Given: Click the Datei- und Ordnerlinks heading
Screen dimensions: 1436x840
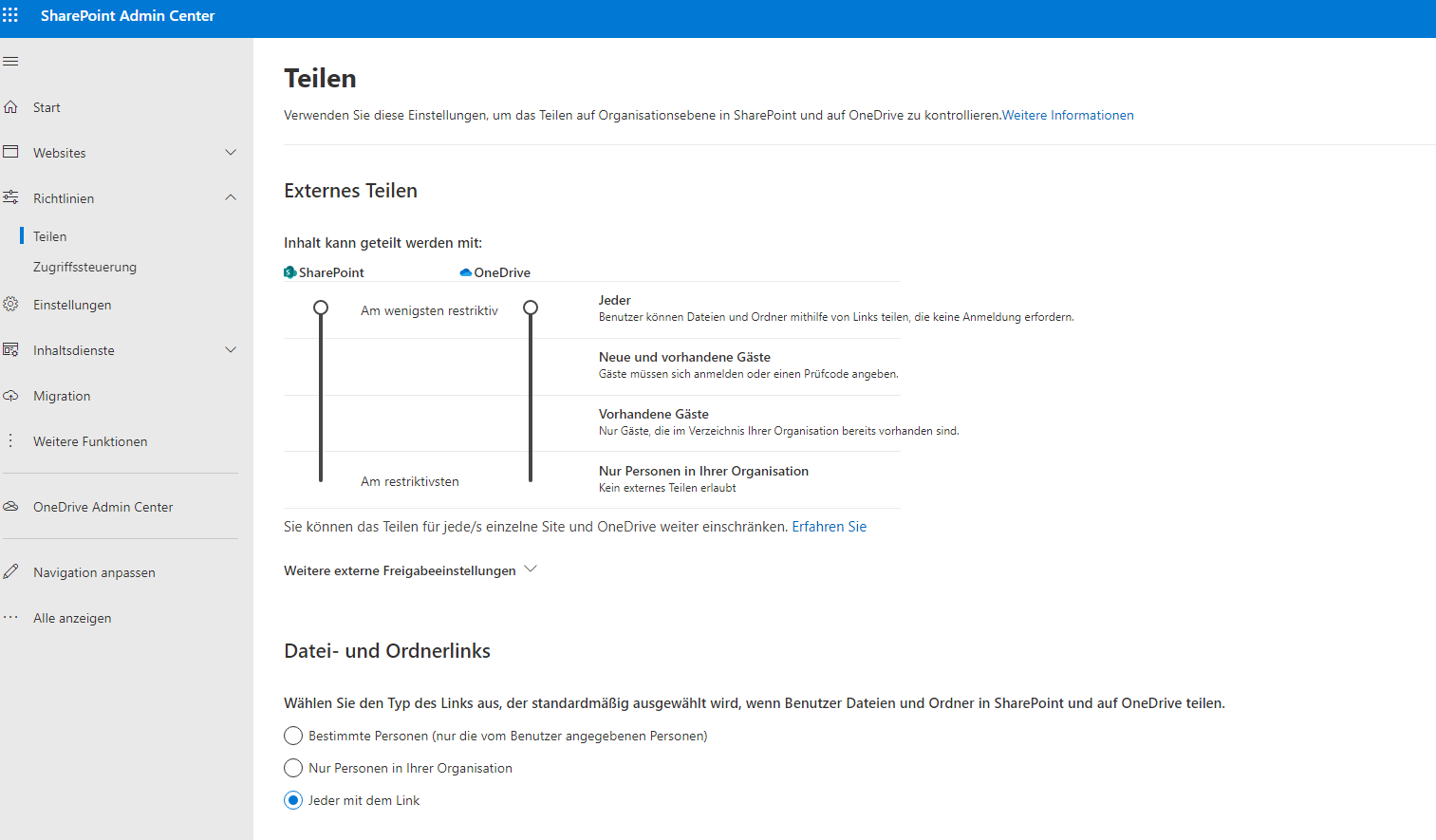Looking at the screenshot, I should click(x=387, y=651).
